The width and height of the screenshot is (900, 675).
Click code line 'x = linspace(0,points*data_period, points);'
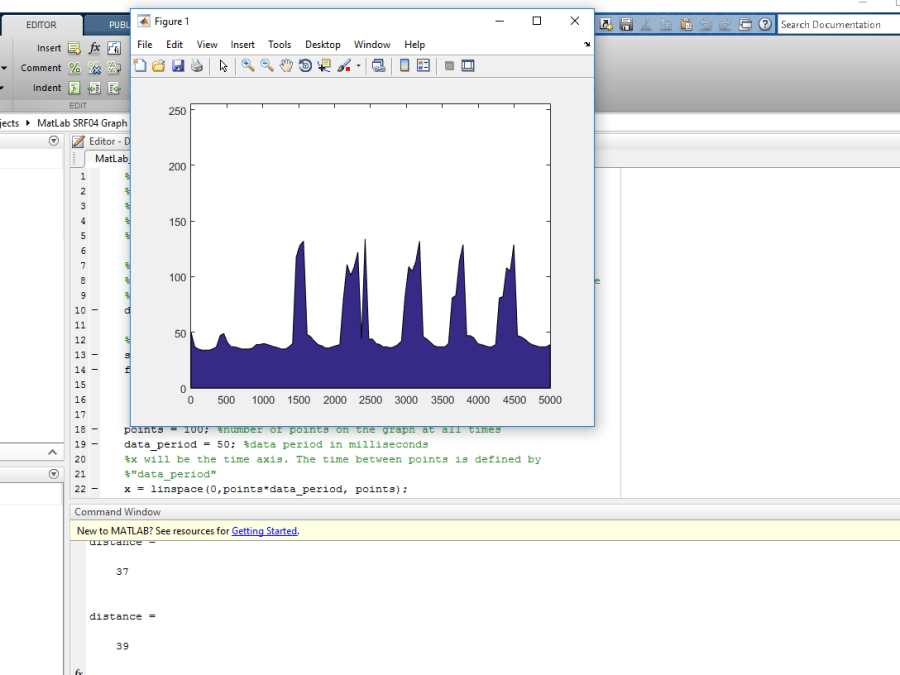point(266,489)
